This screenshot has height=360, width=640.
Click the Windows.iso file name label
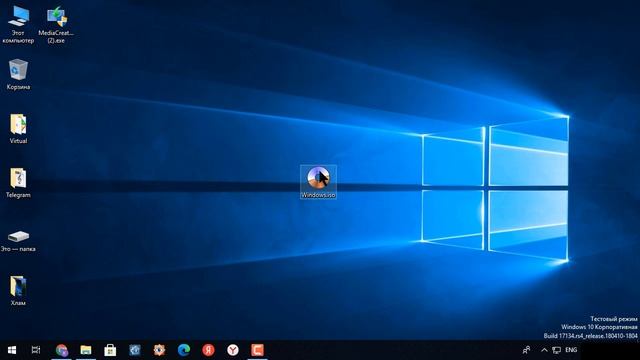pos(318,195)
